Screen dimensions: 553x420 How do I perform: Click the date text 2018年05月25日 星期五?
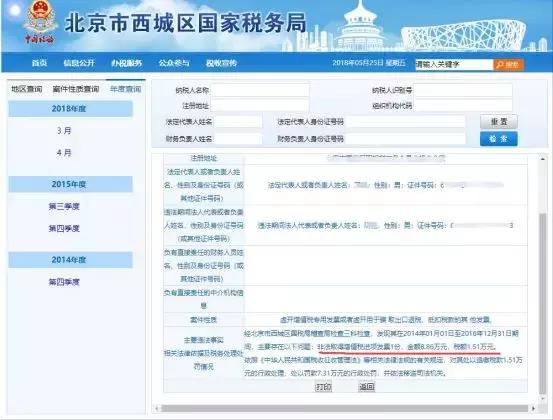(x=369, y=63)
